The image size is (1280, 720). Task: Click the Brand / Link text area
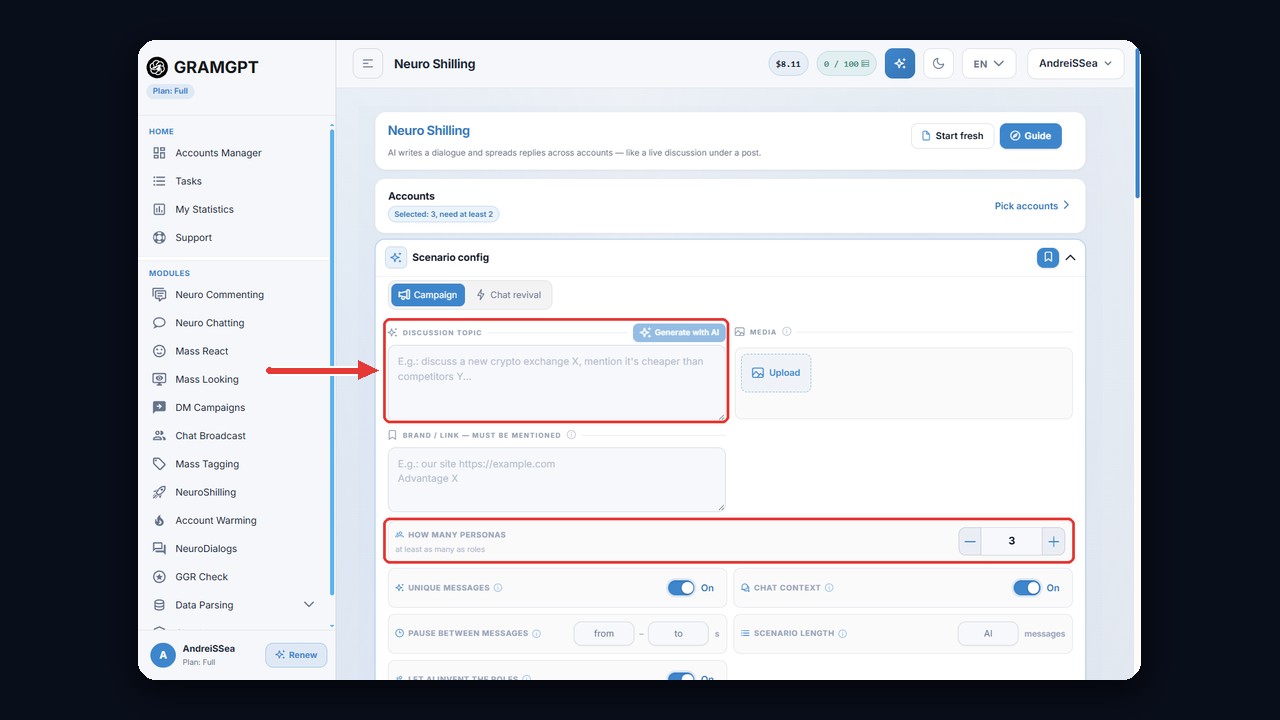click(557, 480)
